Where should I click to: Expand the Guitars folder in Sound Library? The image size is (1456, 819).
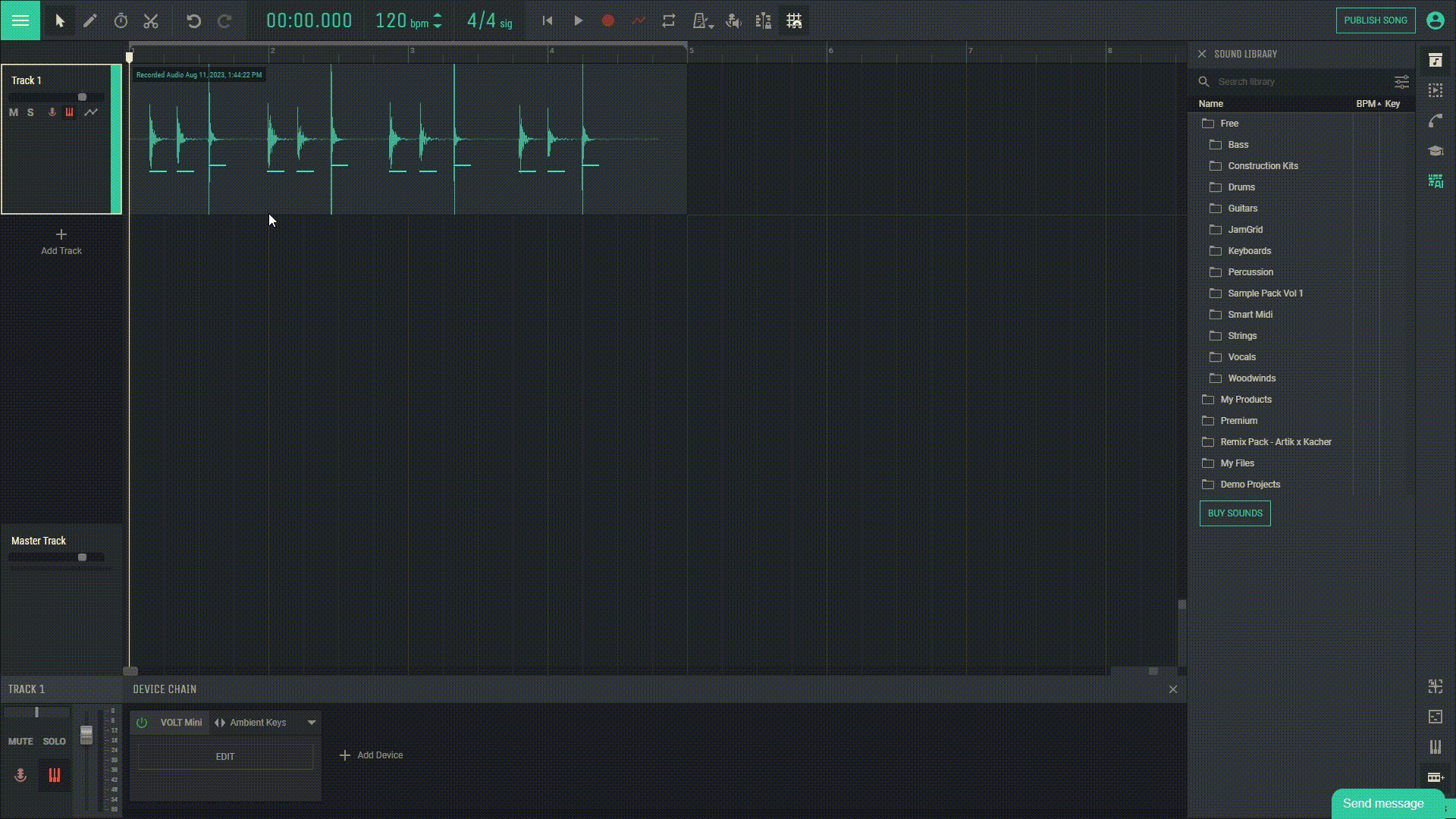coord(1243,207)
